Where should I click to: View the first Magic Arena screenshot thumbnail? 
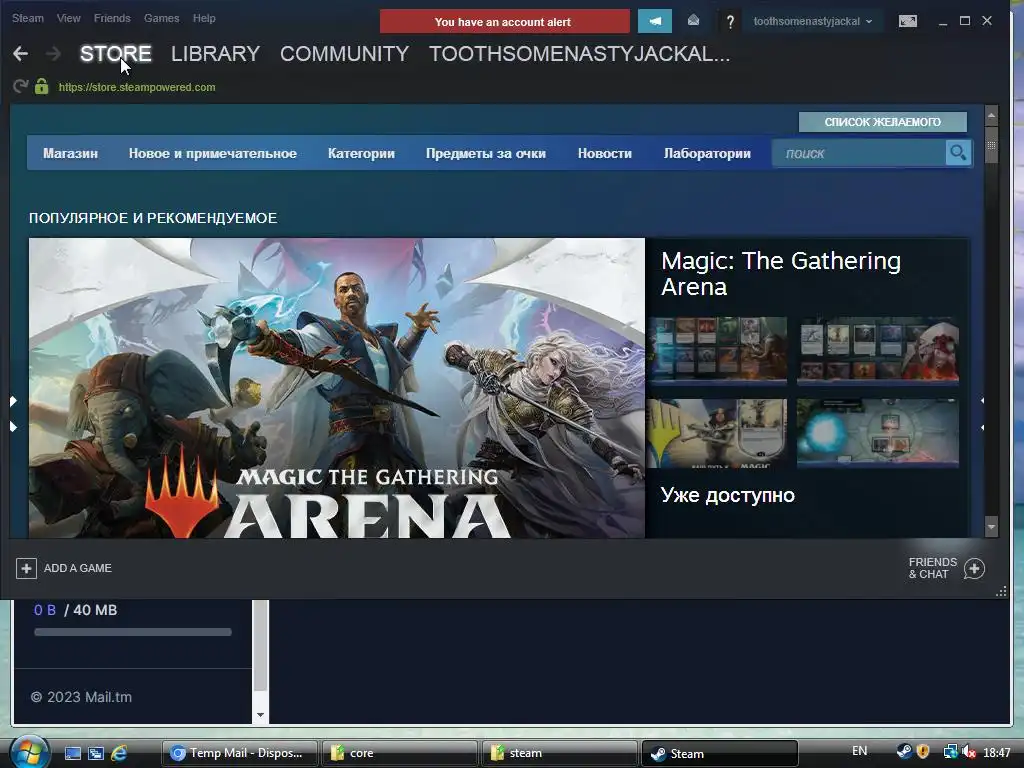[x=718, y=349]
